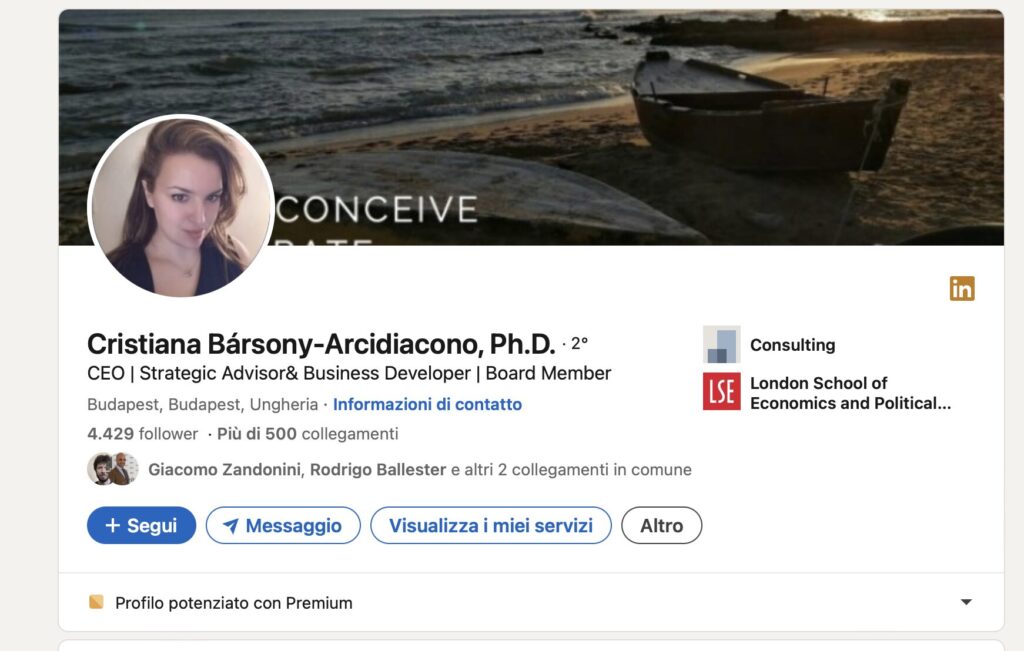Click the Visualizza i miei servizi button

490,525
